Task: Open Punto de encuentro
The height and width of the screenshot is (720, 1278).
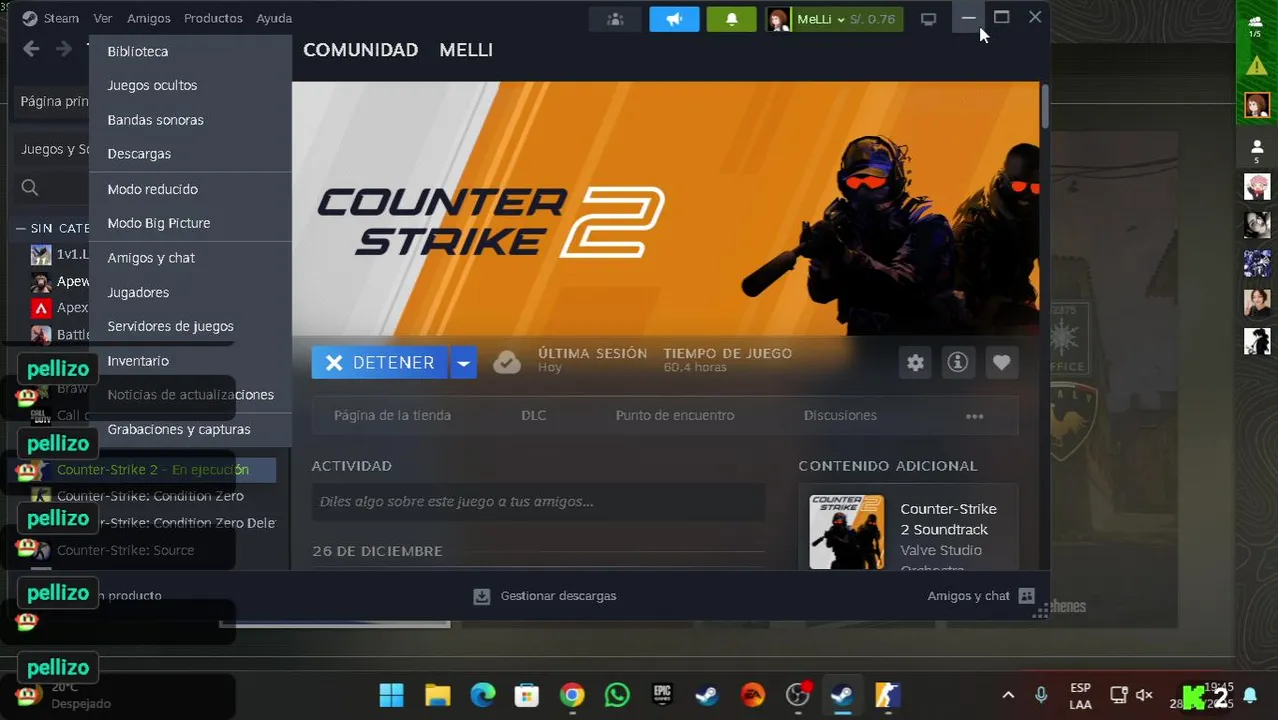Action: tap(675, 415)
